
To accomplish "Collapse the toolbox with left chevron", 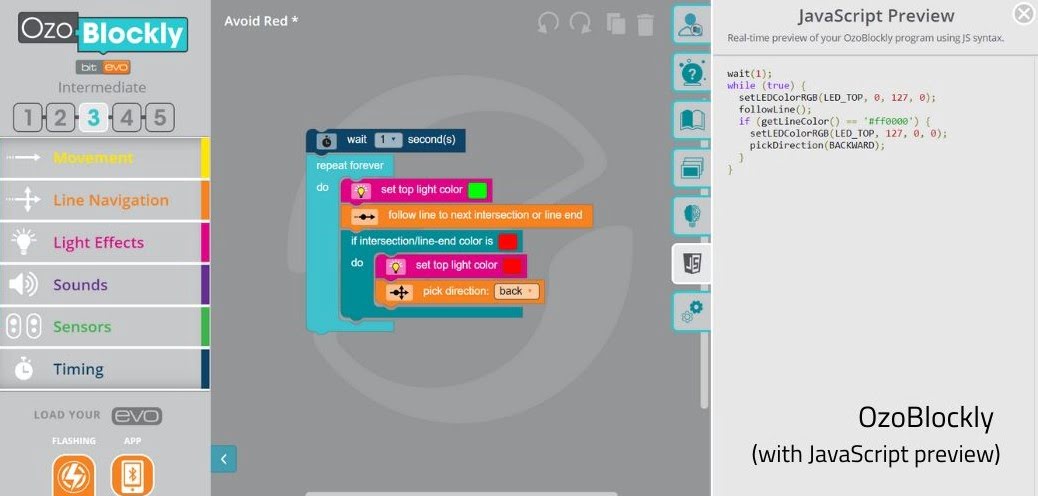I will (224, 459).
